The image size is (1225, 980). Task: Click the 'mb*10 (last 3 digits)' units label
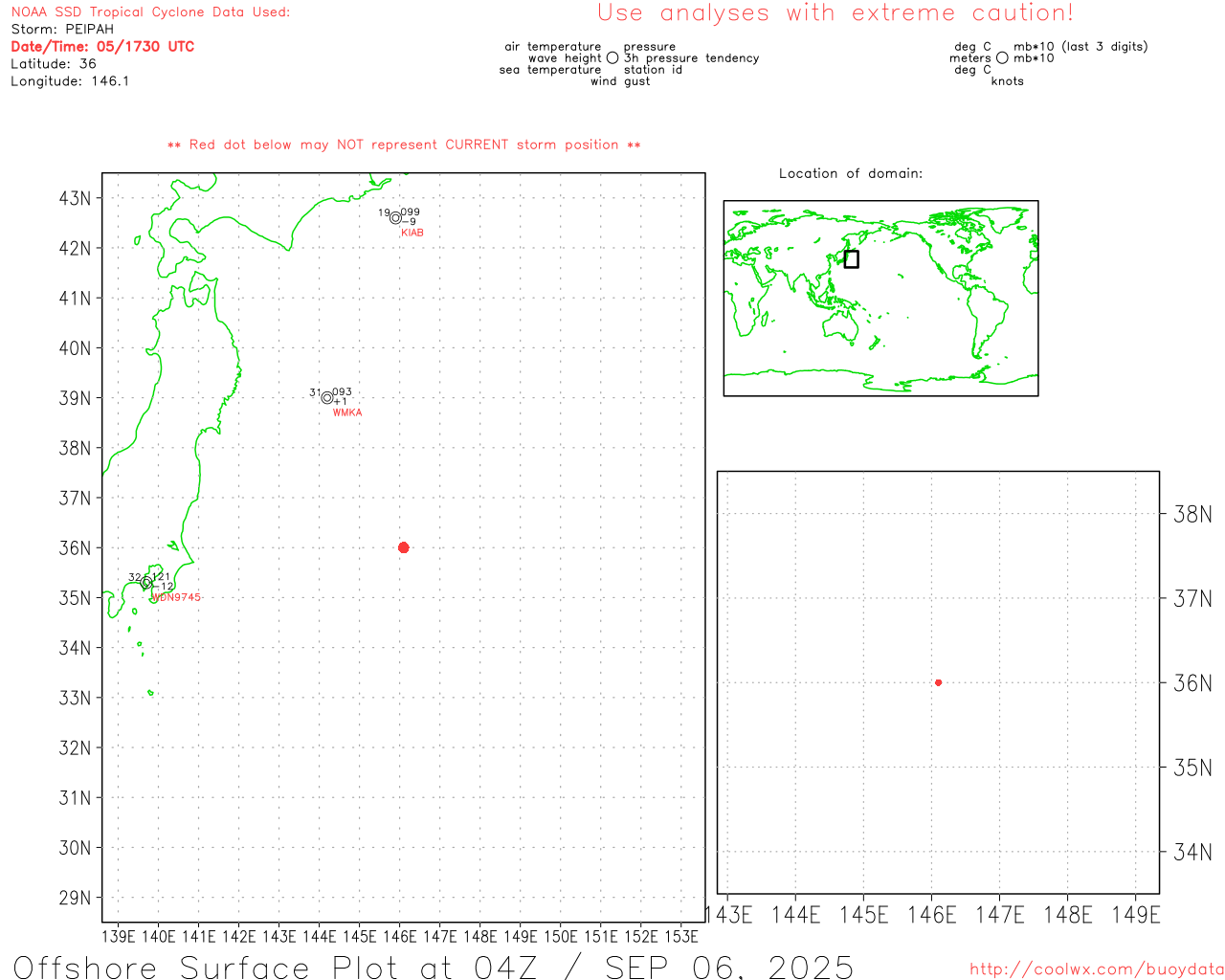tap(1080, 47)
